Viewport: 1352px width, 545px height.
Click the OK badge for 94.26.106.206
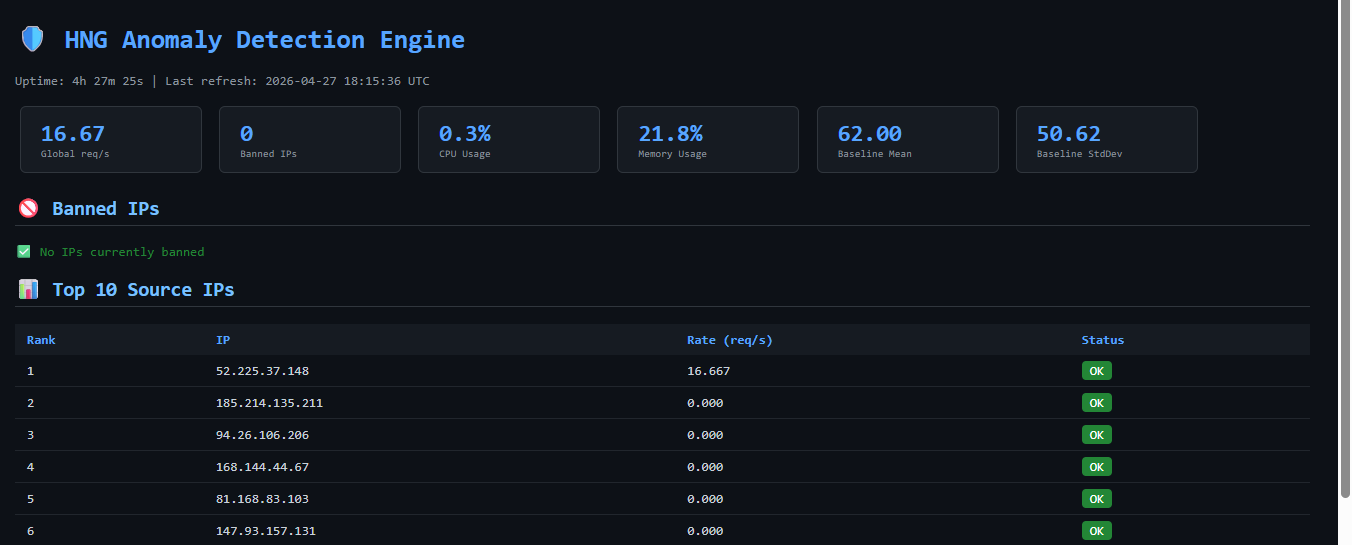[x=1096, y=435]
